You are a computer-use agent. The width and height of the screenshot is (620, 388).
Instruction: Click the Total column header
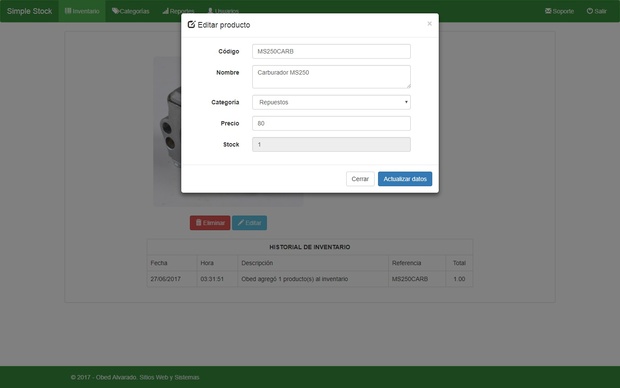459,263
